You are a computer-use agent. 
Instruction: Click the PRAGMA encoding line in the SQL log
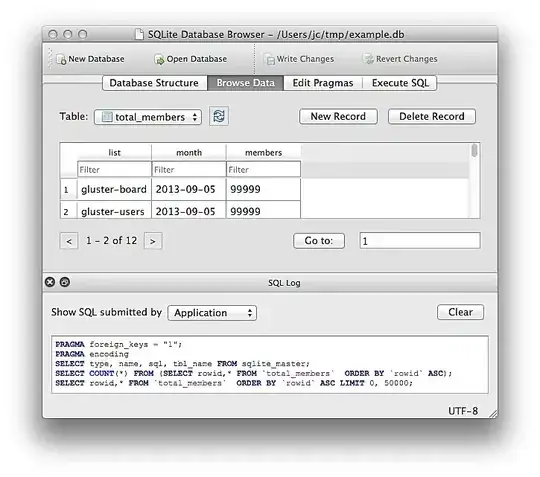tap(92, 354)
